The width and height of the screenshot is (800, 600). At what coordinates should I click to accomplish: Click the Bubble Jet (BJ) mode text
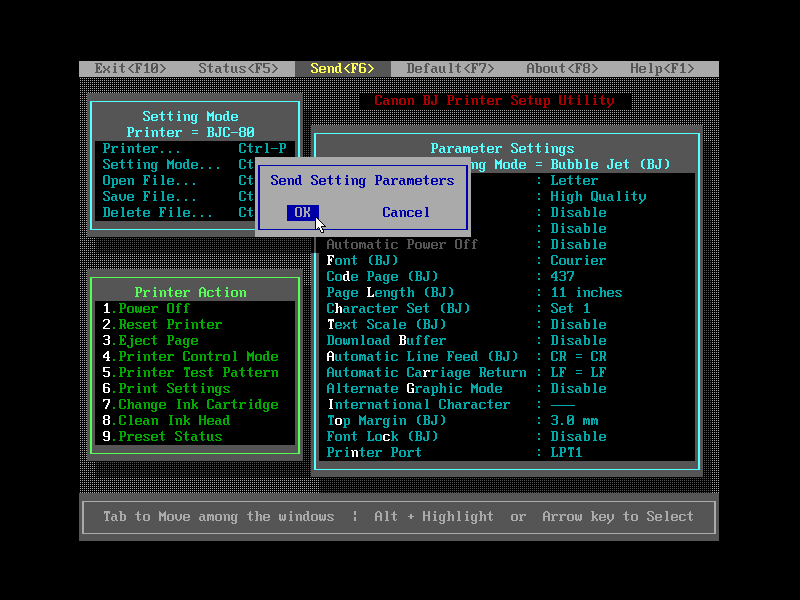pyautogui.click(x=610, y=164)
